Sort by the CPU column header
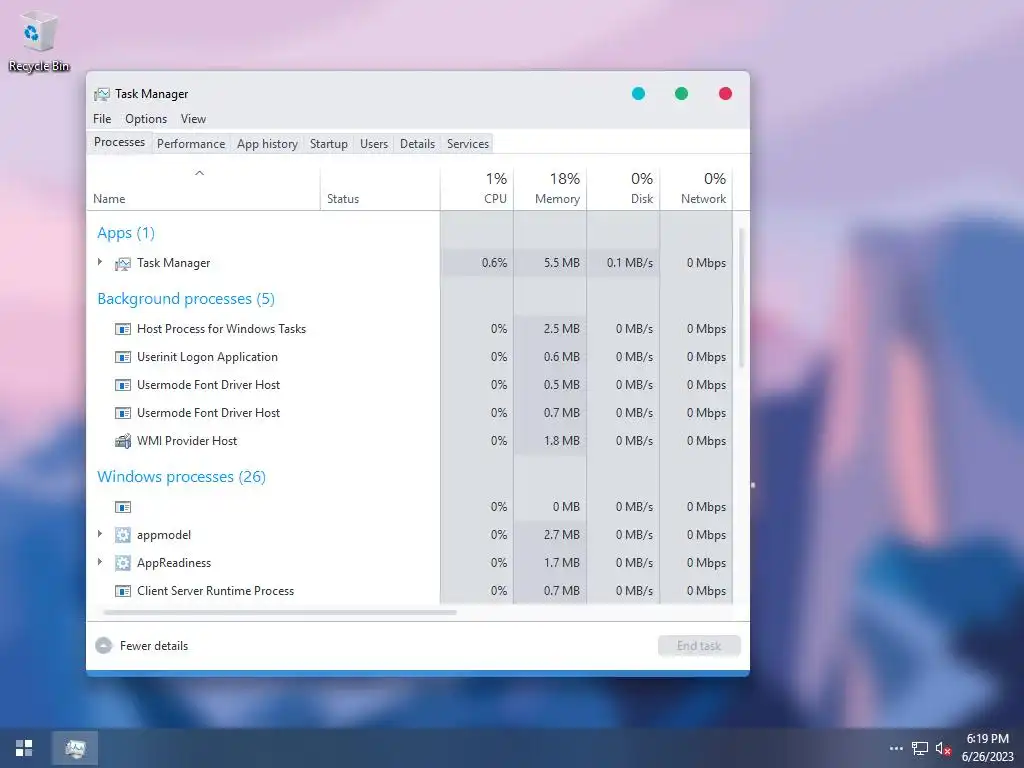 point(477,188)
